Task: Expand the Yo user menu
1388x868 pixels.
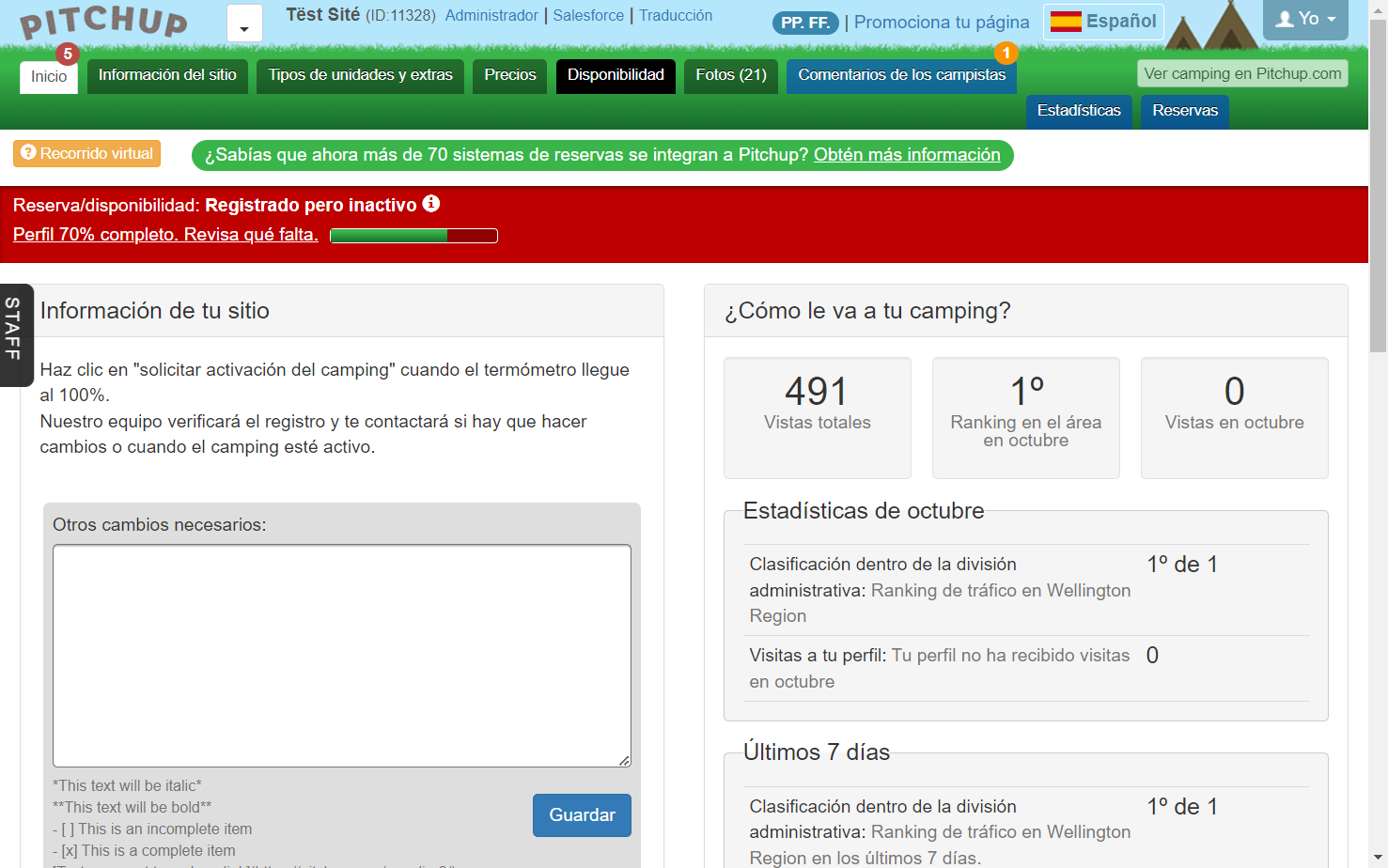Action: coord(1305,19)
